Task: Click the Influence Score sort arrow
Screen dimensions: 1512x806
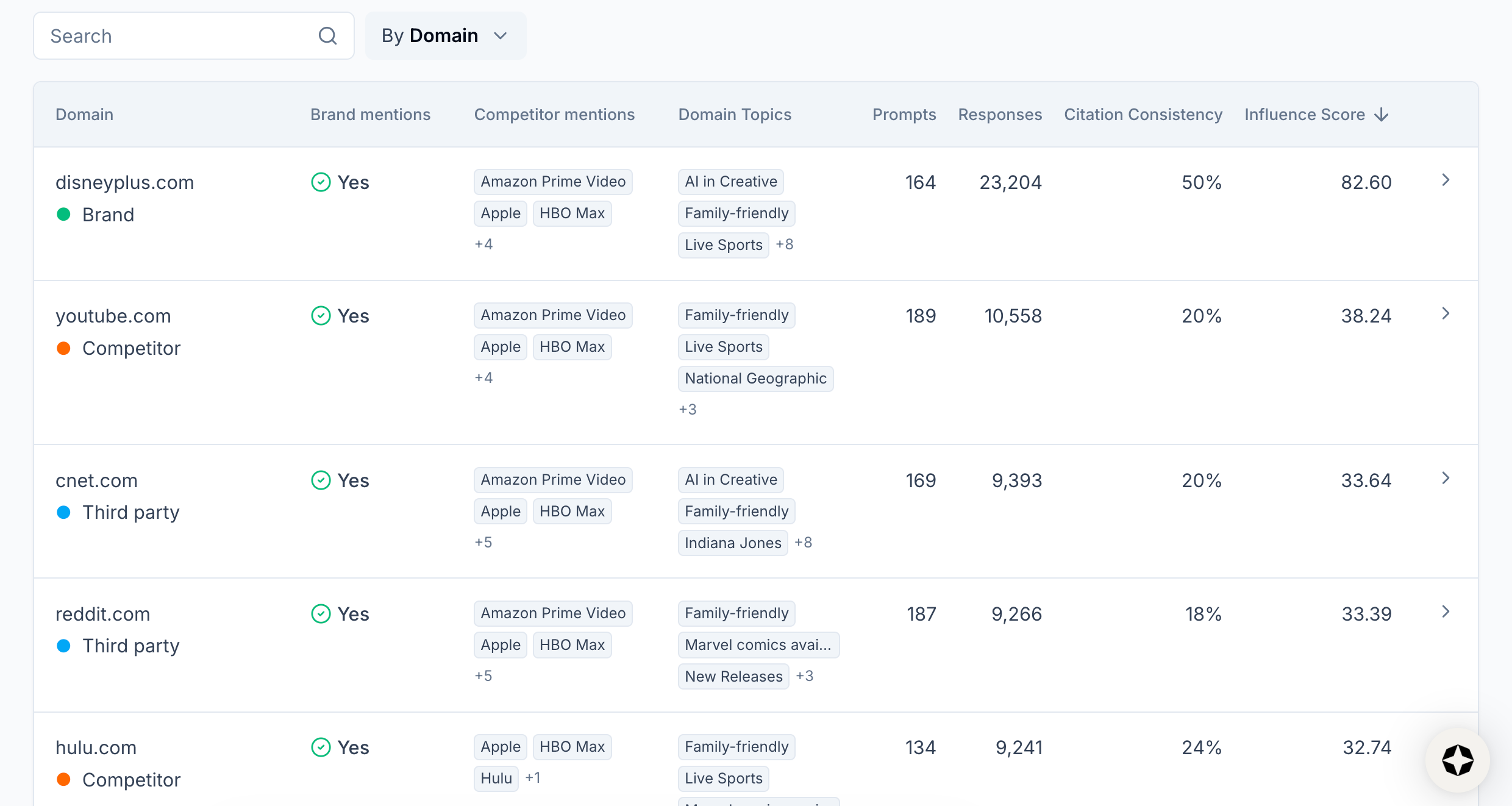Action: pos(1382,115)
